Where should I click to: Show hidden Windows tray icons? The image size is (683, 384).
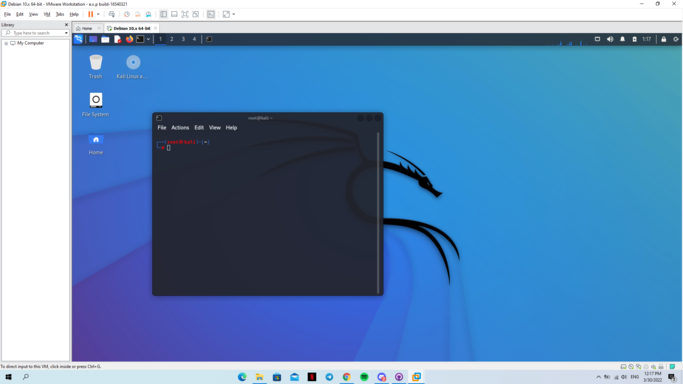tap(598, 377)
